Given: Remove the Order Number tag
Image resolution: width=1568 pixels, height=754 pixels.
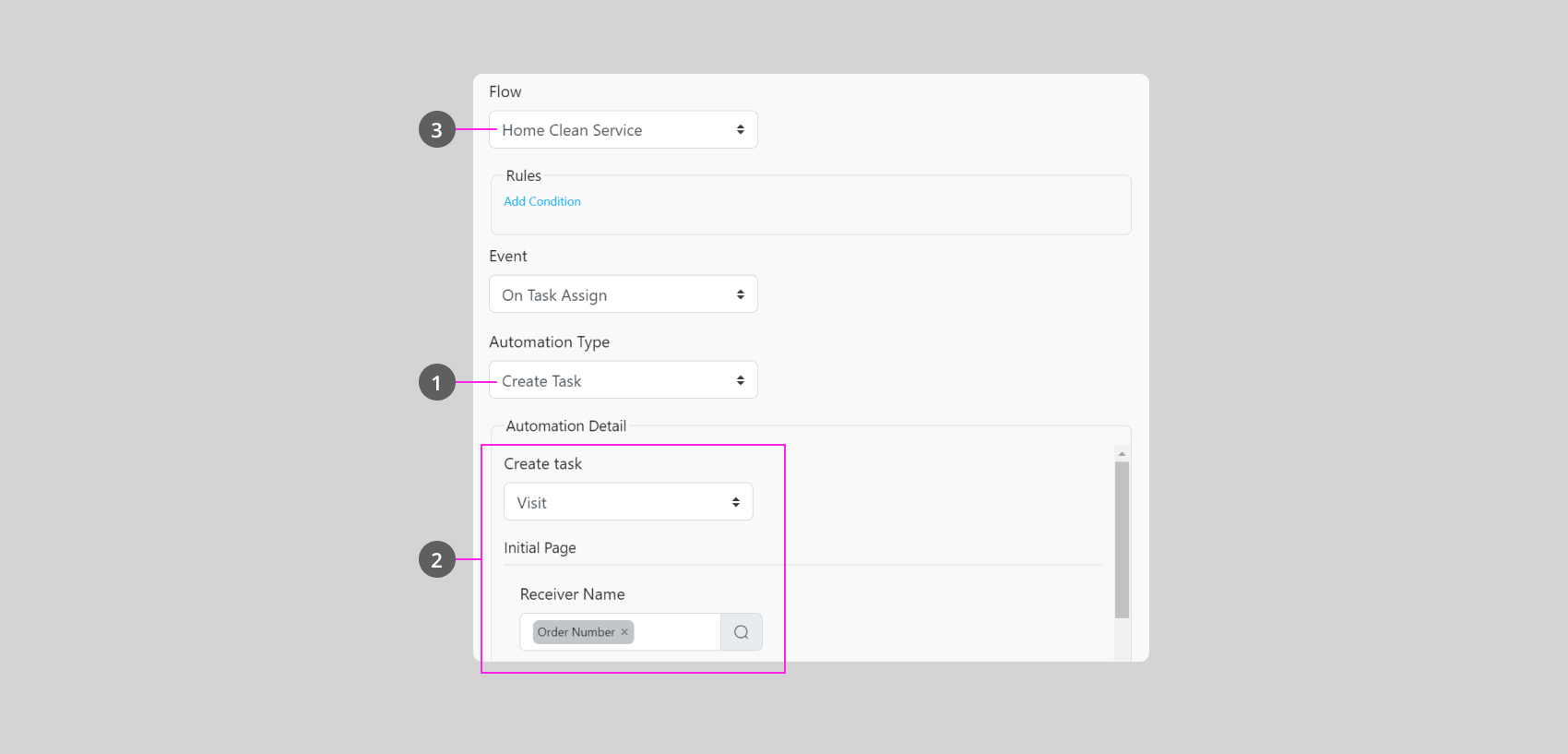Looking at the screenshot, I should point(624,632).
